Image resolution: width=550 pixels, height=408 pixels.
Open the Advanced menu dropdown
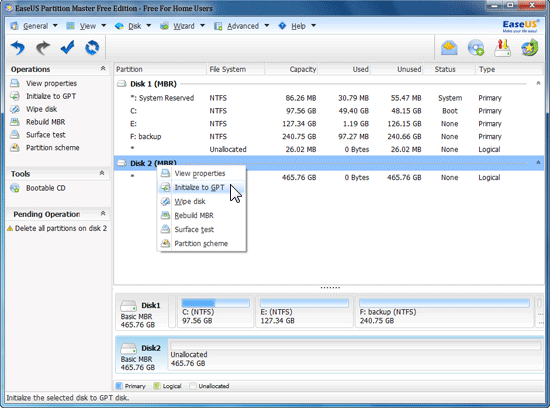[241, 26]
